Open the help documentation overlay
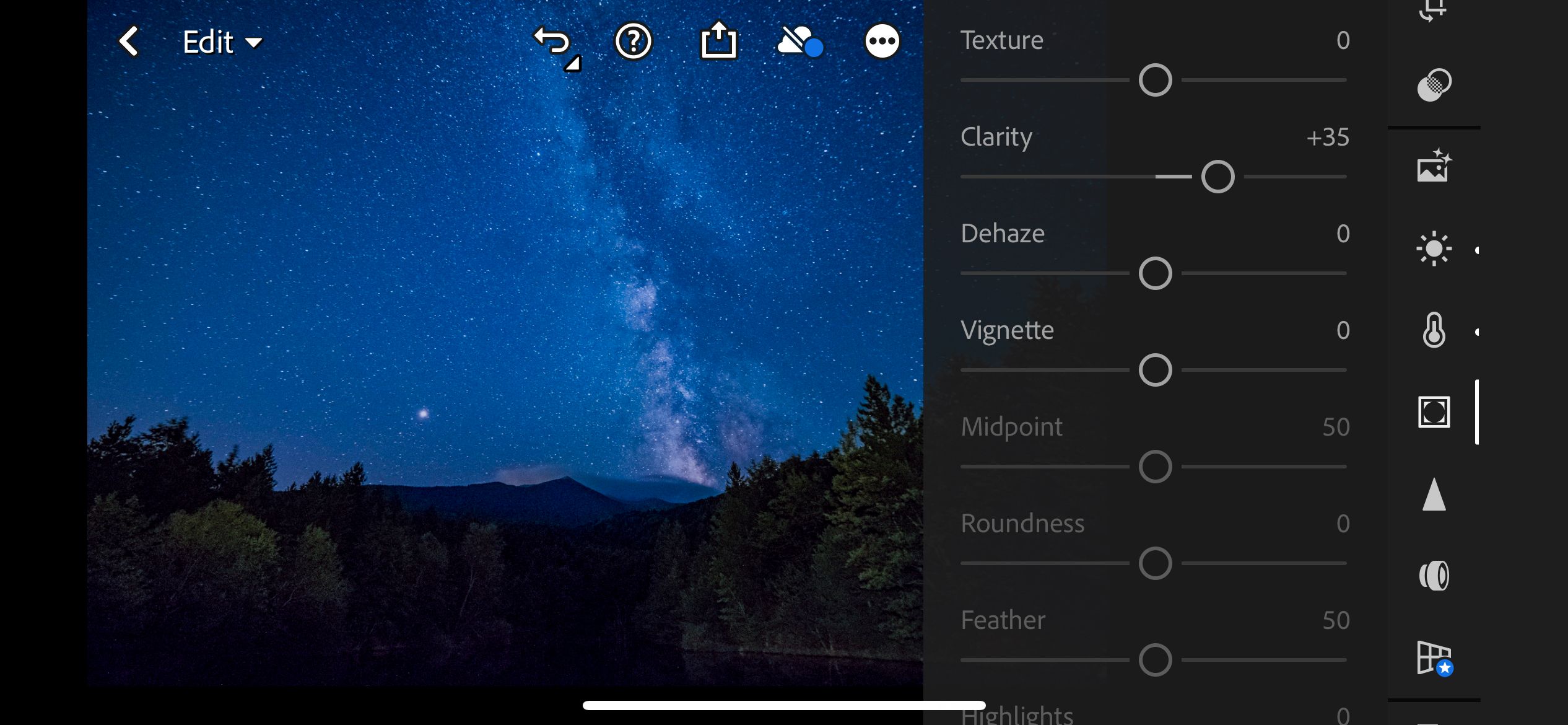The width and height of the screenshot is (1568, 725). tap(634, 41)
